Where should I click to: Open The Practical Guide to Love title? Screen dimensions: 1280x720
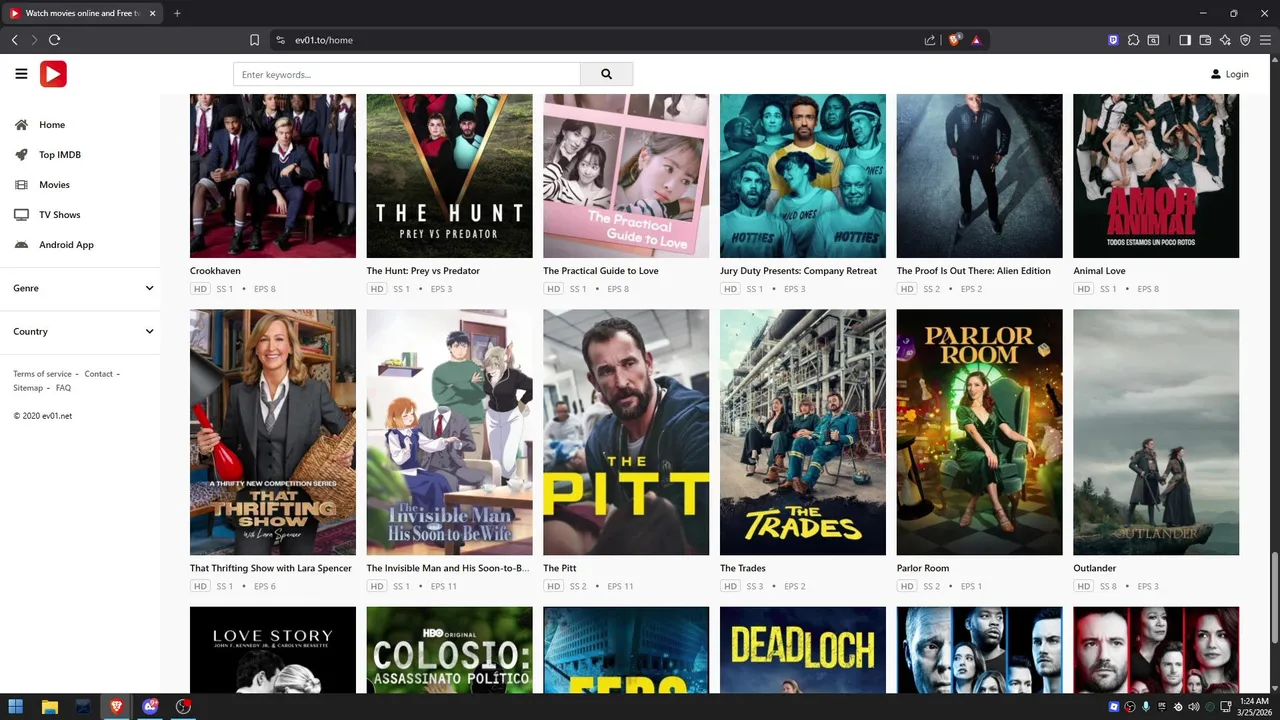(x=601, y=271)
